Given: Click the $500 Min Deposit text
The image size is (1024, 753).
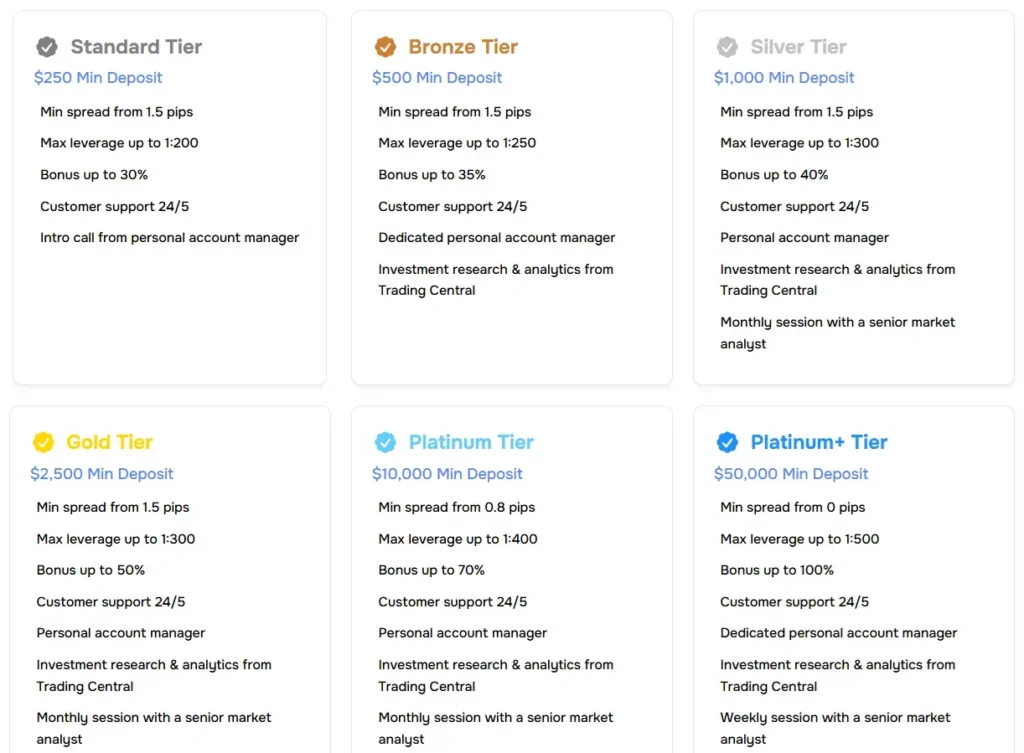Looking at the screenshot, I should coord(437,78).
